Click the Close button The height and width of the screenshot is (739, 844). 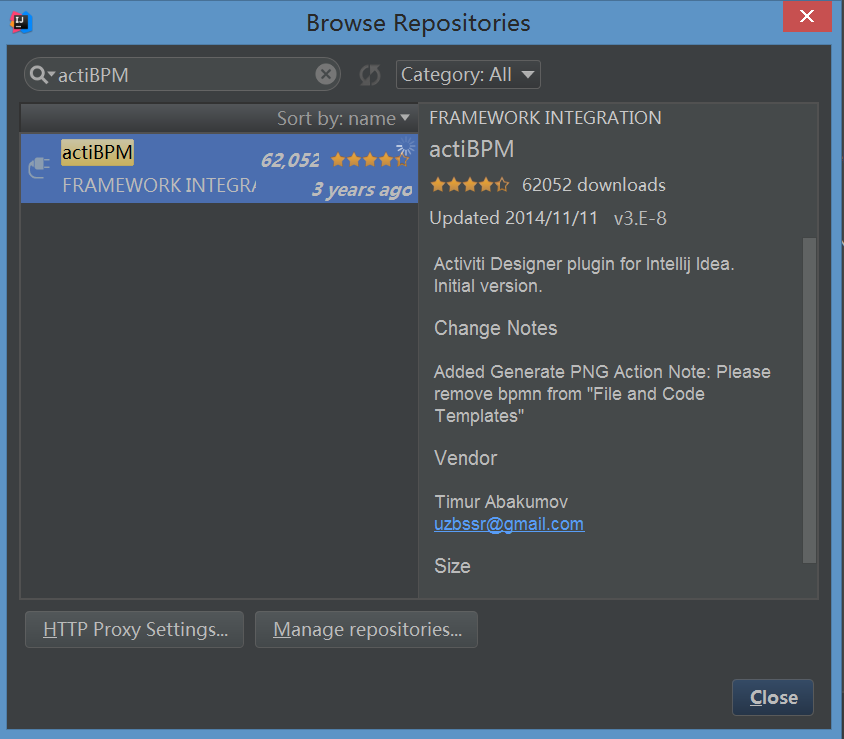tap(773, 698)
